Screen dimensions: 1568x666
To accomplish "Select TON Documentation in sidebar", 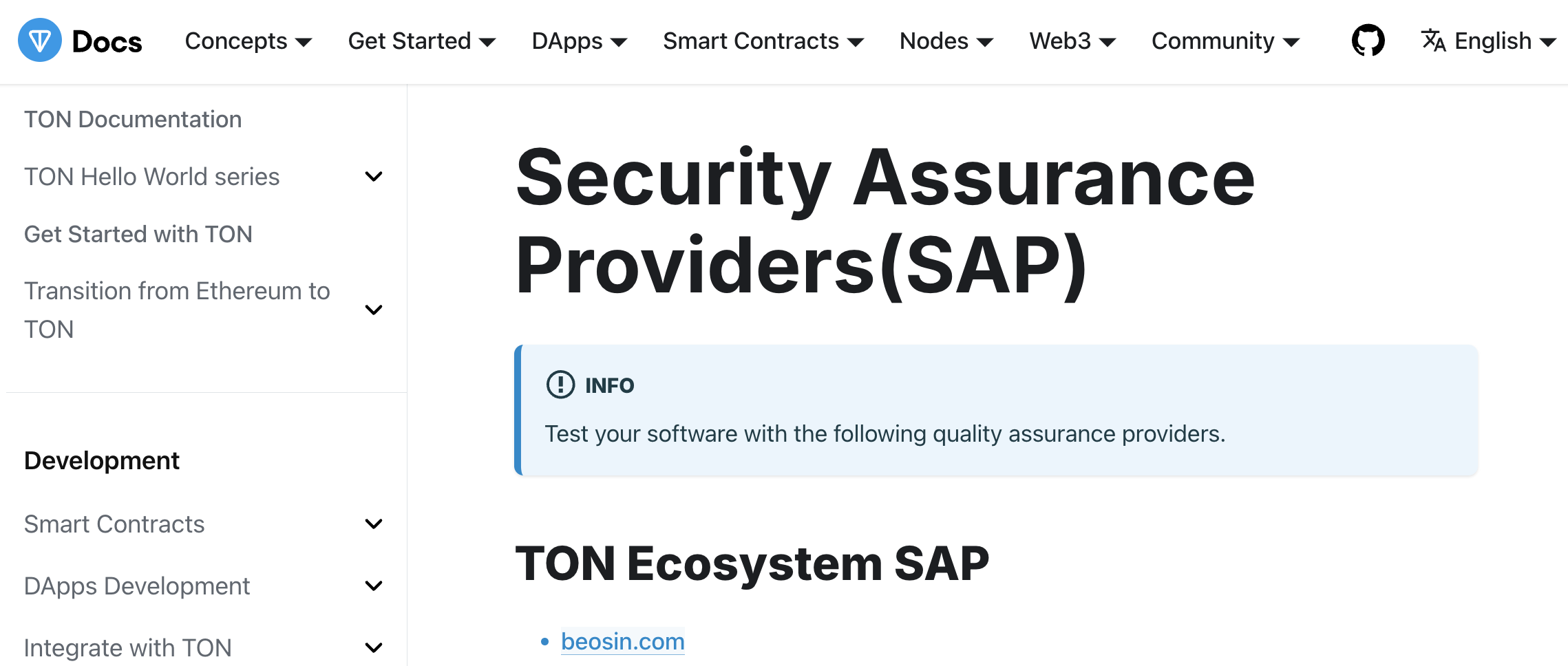I will click(133, 118).
